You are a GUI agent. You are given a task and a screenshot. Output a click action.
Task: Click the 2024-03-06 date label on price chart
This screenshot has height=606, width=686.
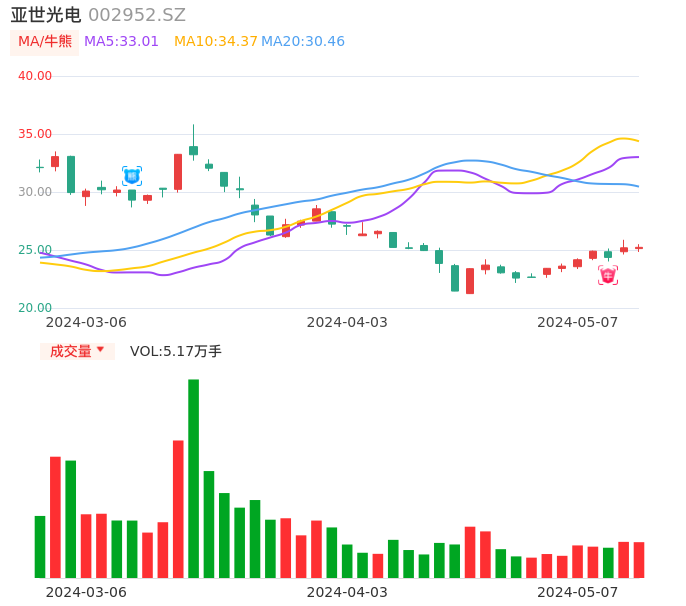[x=86, y=322]
